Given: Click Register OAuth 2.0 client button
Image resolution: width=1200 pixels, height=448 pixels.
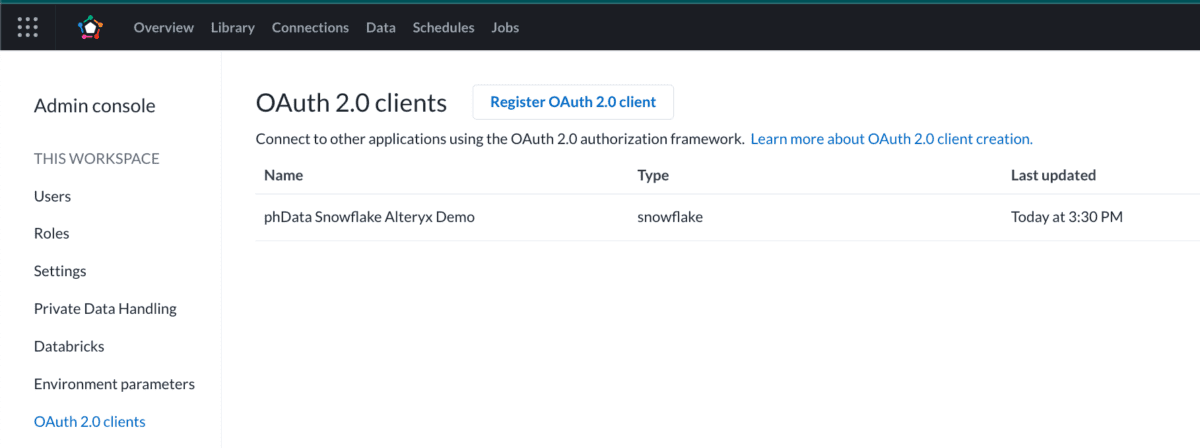Looking at the screenshot, I should click(573, 102).
